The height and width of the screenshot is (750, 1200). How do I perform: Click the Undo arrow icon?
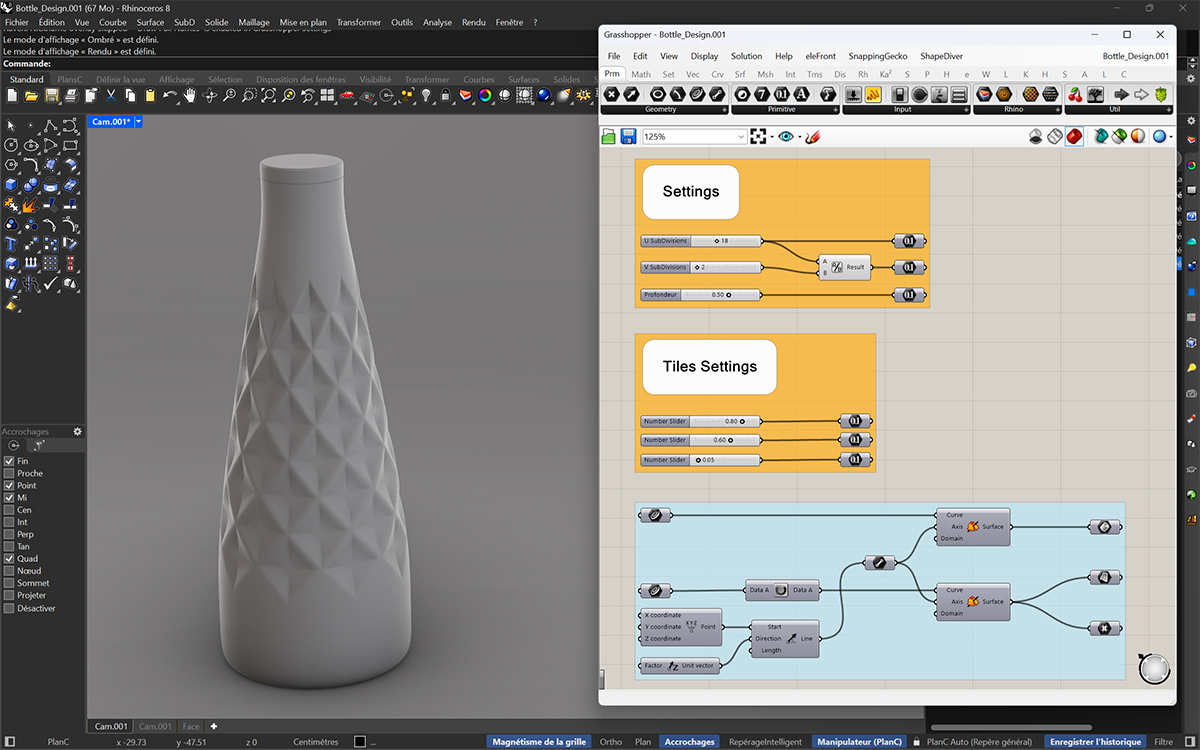(x=171, y=95)
